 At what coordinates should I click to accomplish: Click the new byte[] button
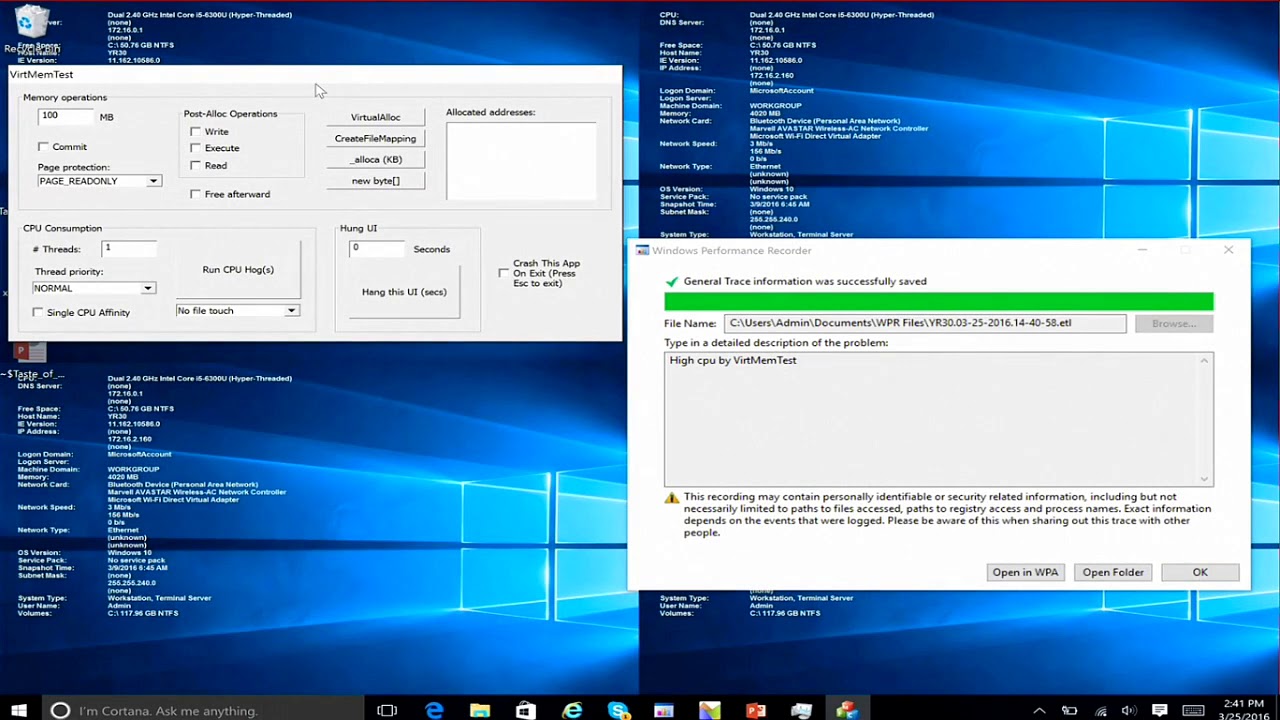coord(375,180)
